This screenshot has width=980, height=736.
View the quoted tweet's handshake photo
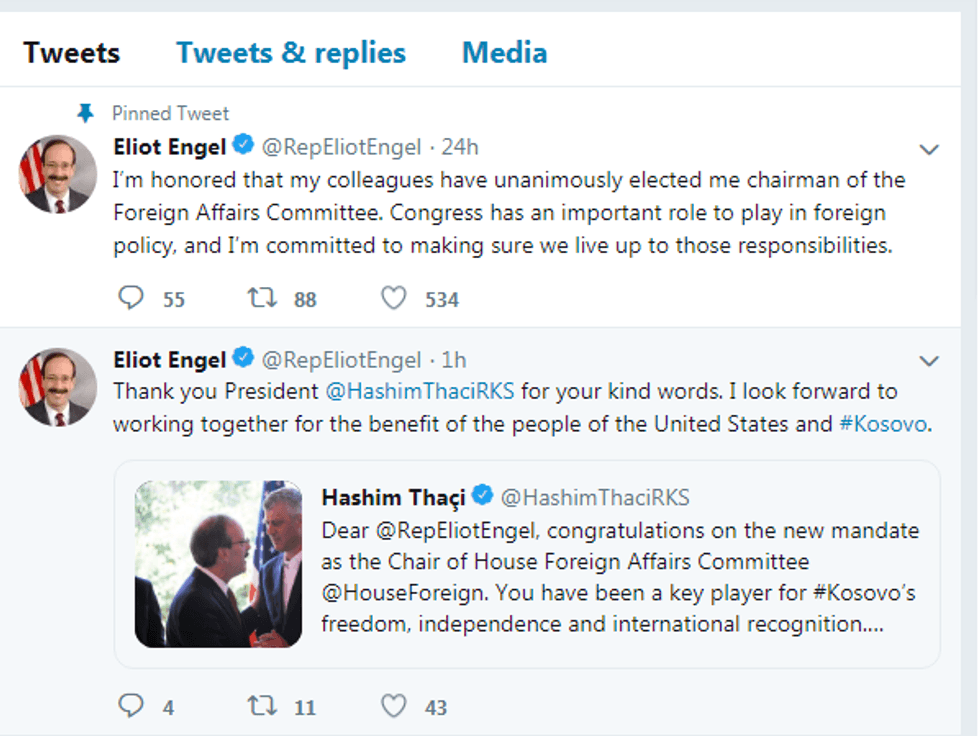[x=218, y=564]
